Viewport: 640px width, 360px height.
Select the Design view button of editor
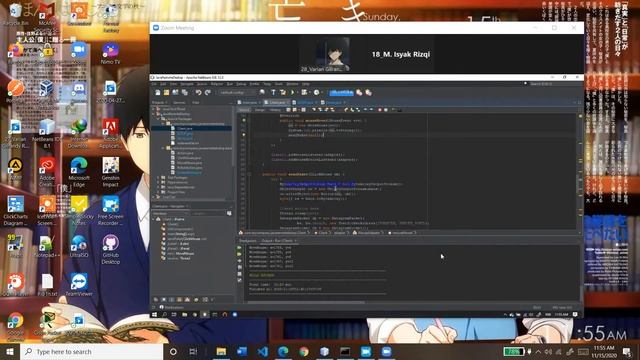tap(260, 110)
